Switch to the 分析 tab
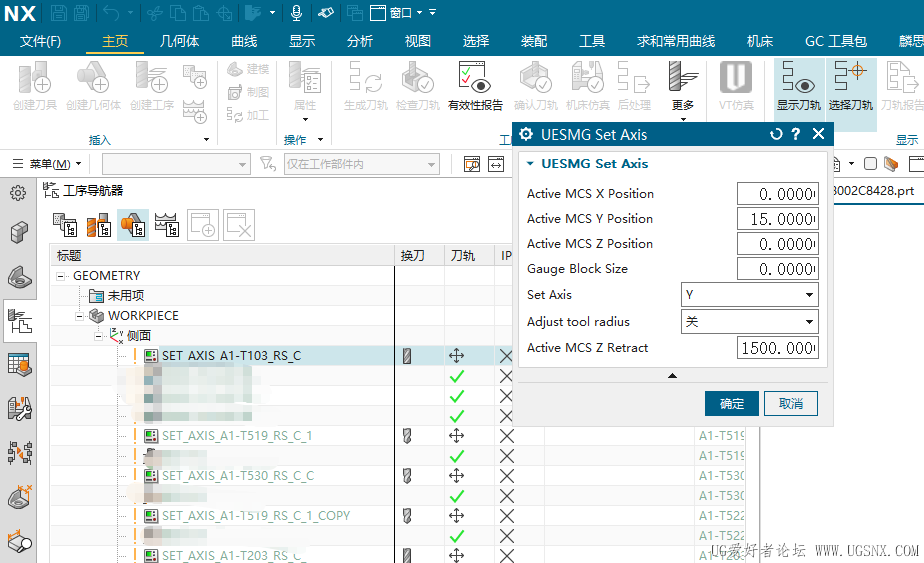 [360, 41]
